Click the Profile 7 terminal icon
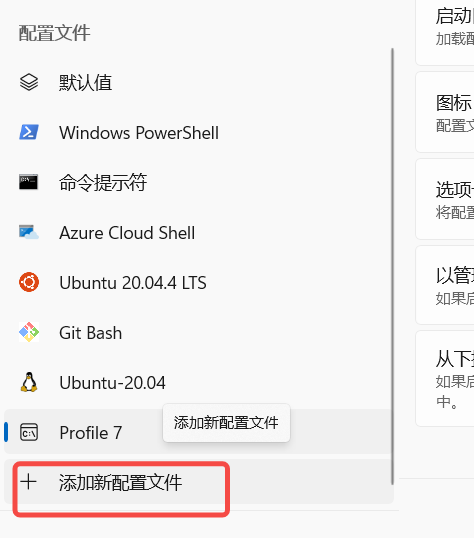Screen dimensions: 474x538 (29, 432)
